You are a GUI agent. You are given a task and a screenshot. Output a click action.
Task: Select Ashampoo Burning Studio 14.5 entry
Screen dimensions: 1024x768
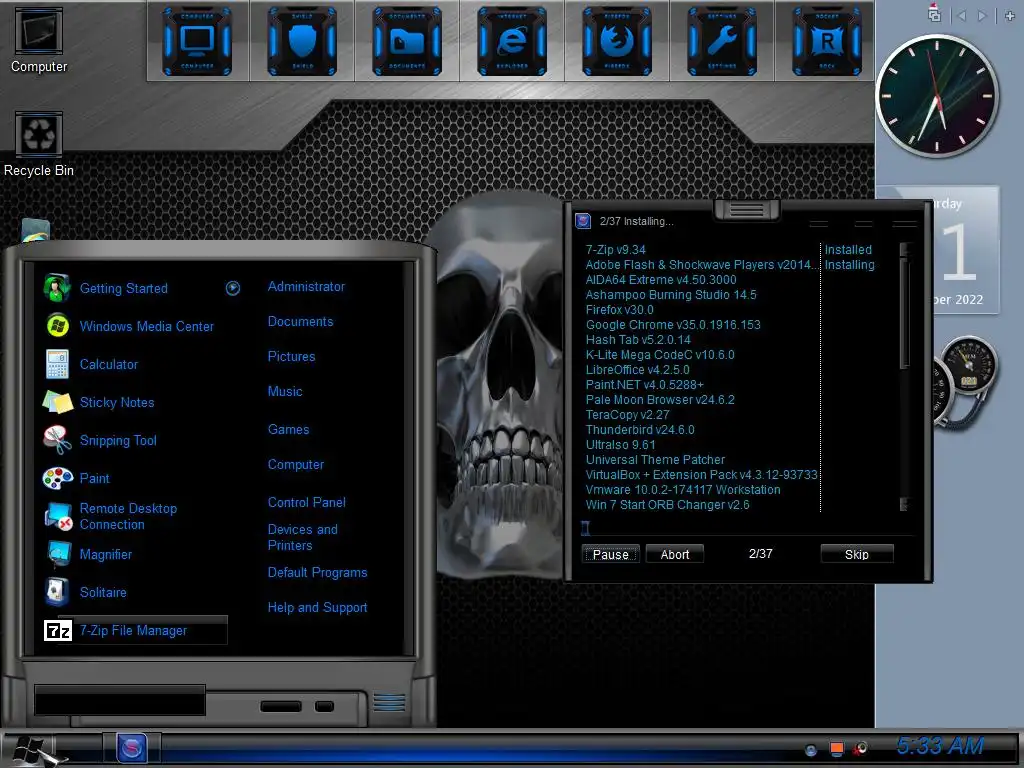coord(671,295)
